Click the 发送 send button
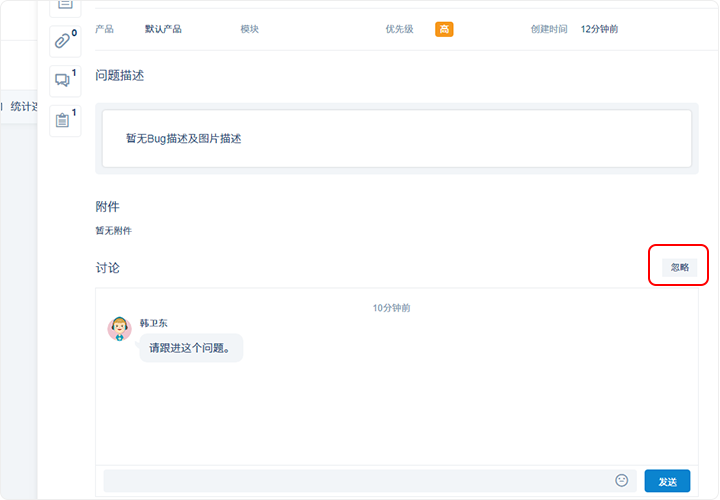Screen dimensions: 720x500 click(667, 481)
